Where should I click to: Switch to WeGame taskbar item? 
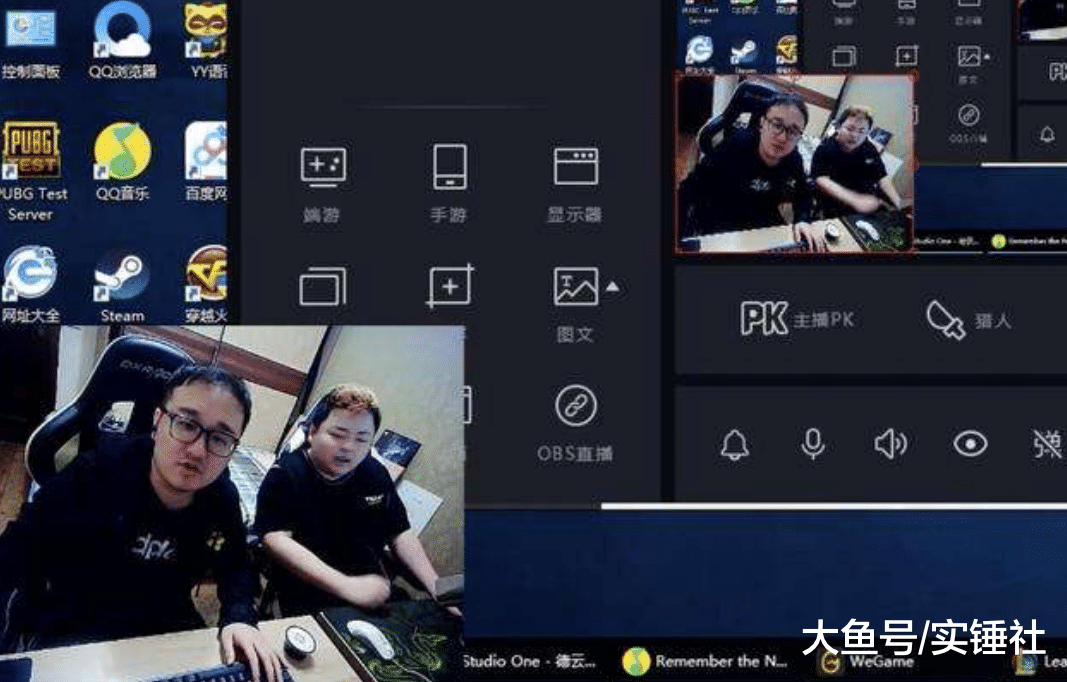coord(867,661)
